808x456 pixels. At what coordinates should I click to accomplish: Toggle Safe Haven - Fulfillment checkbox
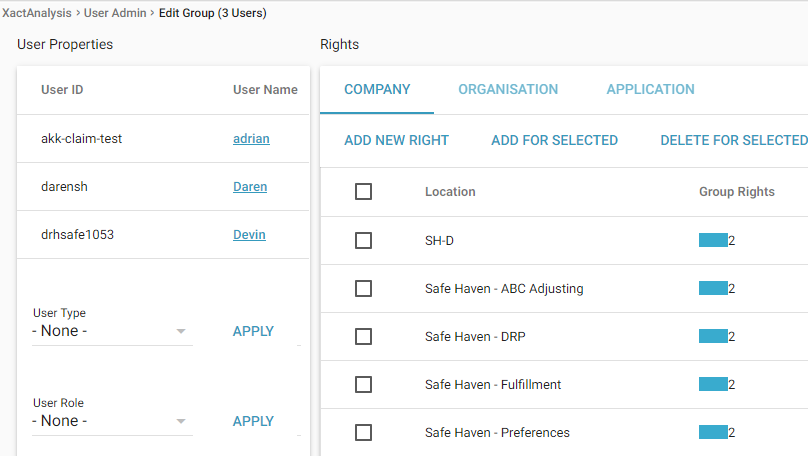[x=363, y=385]
